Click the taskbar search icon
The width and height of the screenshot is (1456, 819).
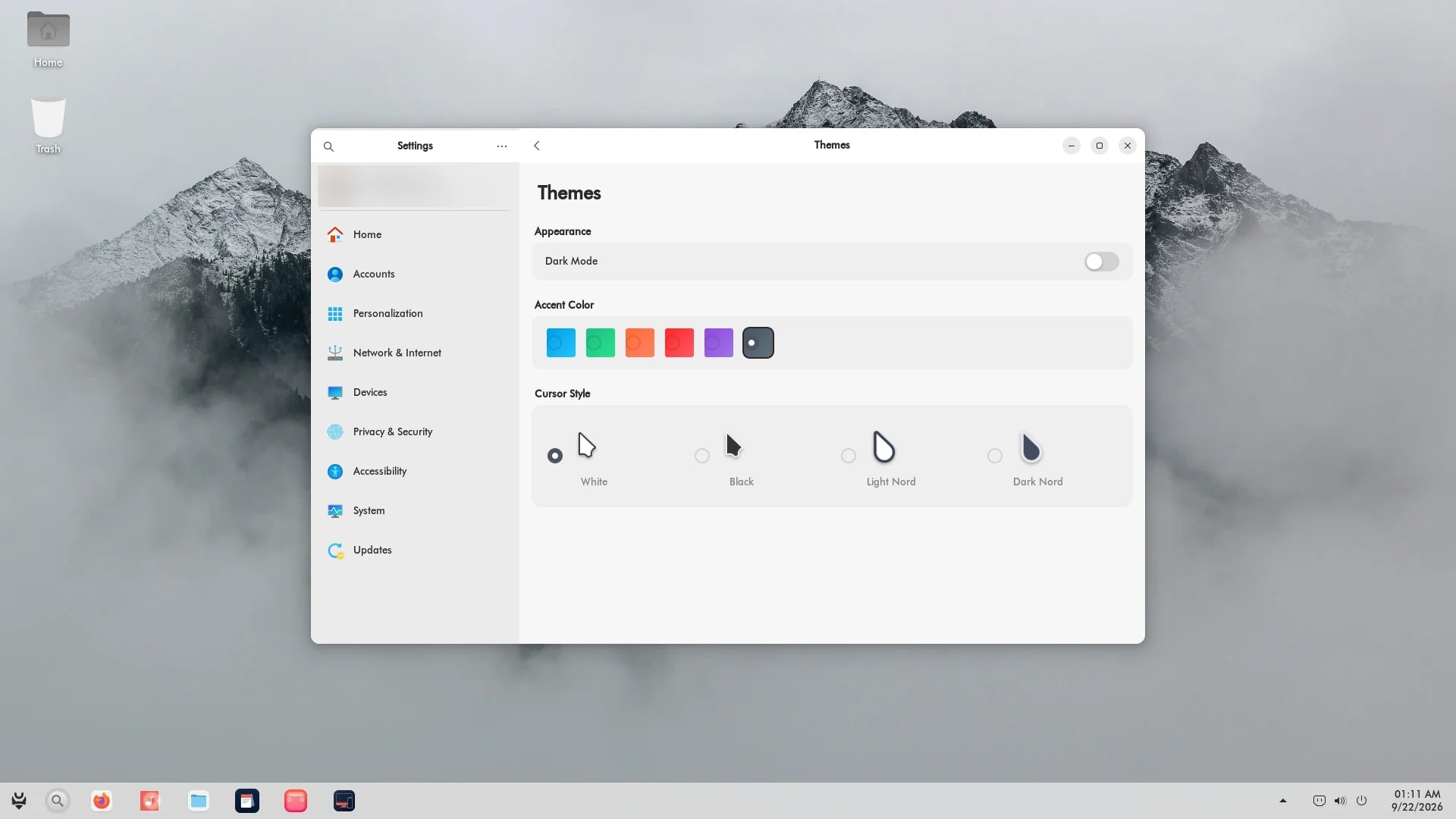57,801
